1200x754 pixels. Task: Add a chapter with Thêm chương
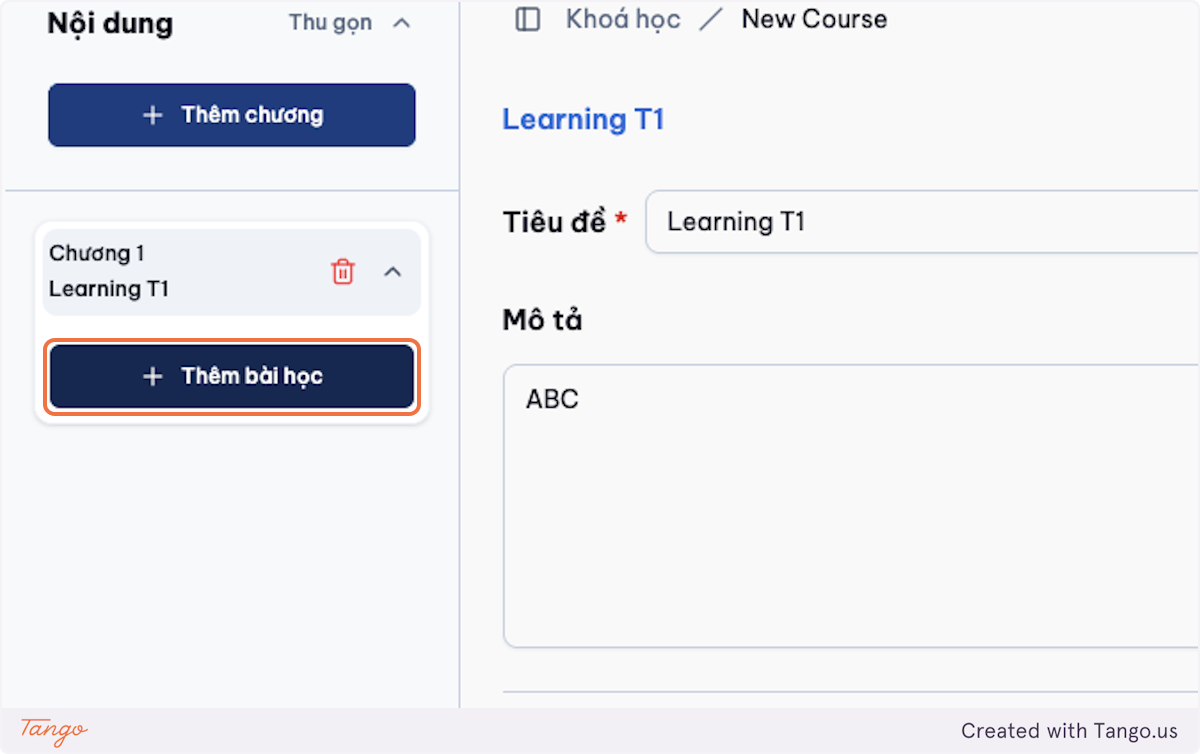[232, 115]
